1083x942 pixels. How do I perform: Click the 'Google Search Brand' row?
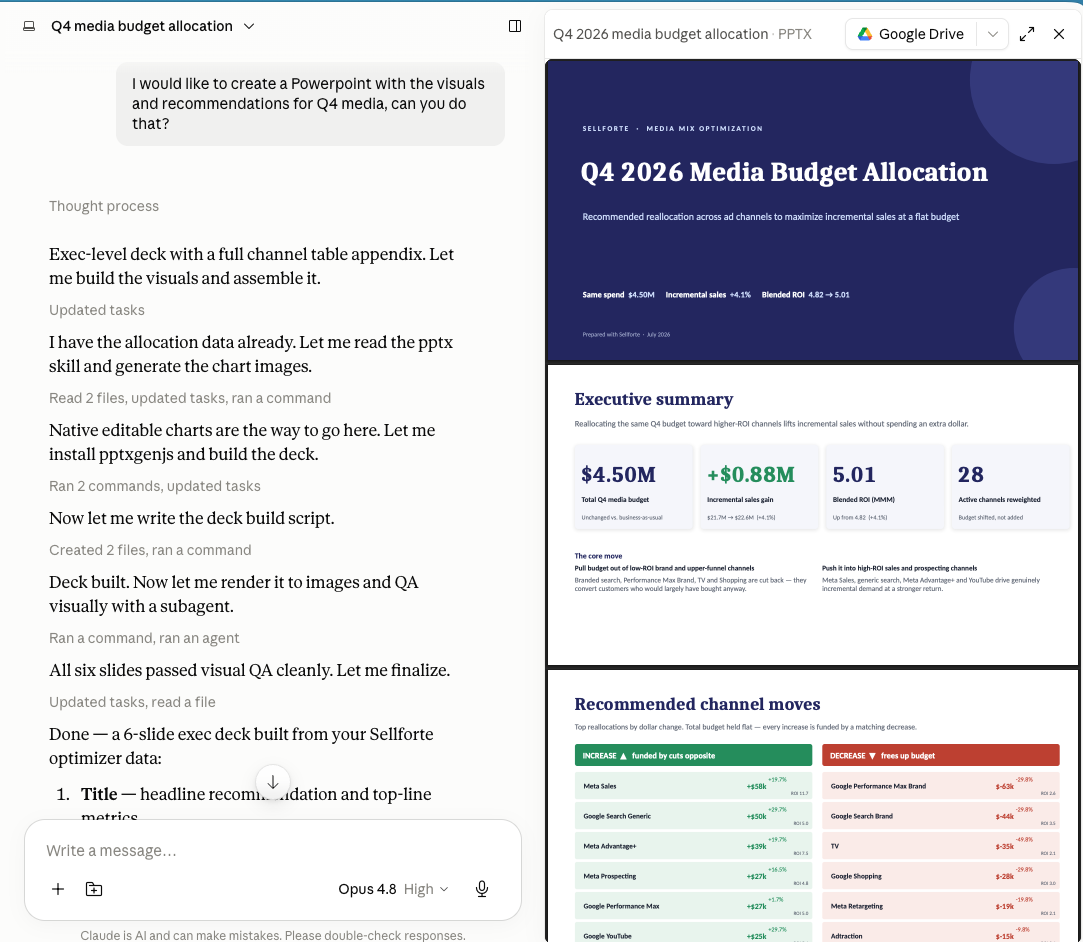[x=941, y=816]
